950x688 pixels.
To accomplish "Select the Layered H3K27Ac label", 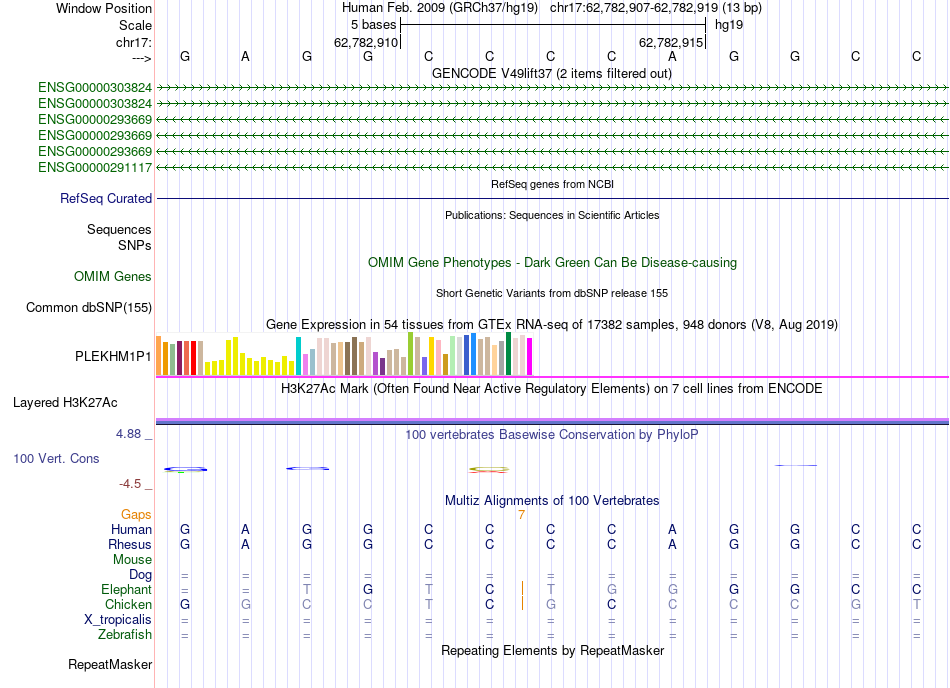I will click(x=65, y=403).
